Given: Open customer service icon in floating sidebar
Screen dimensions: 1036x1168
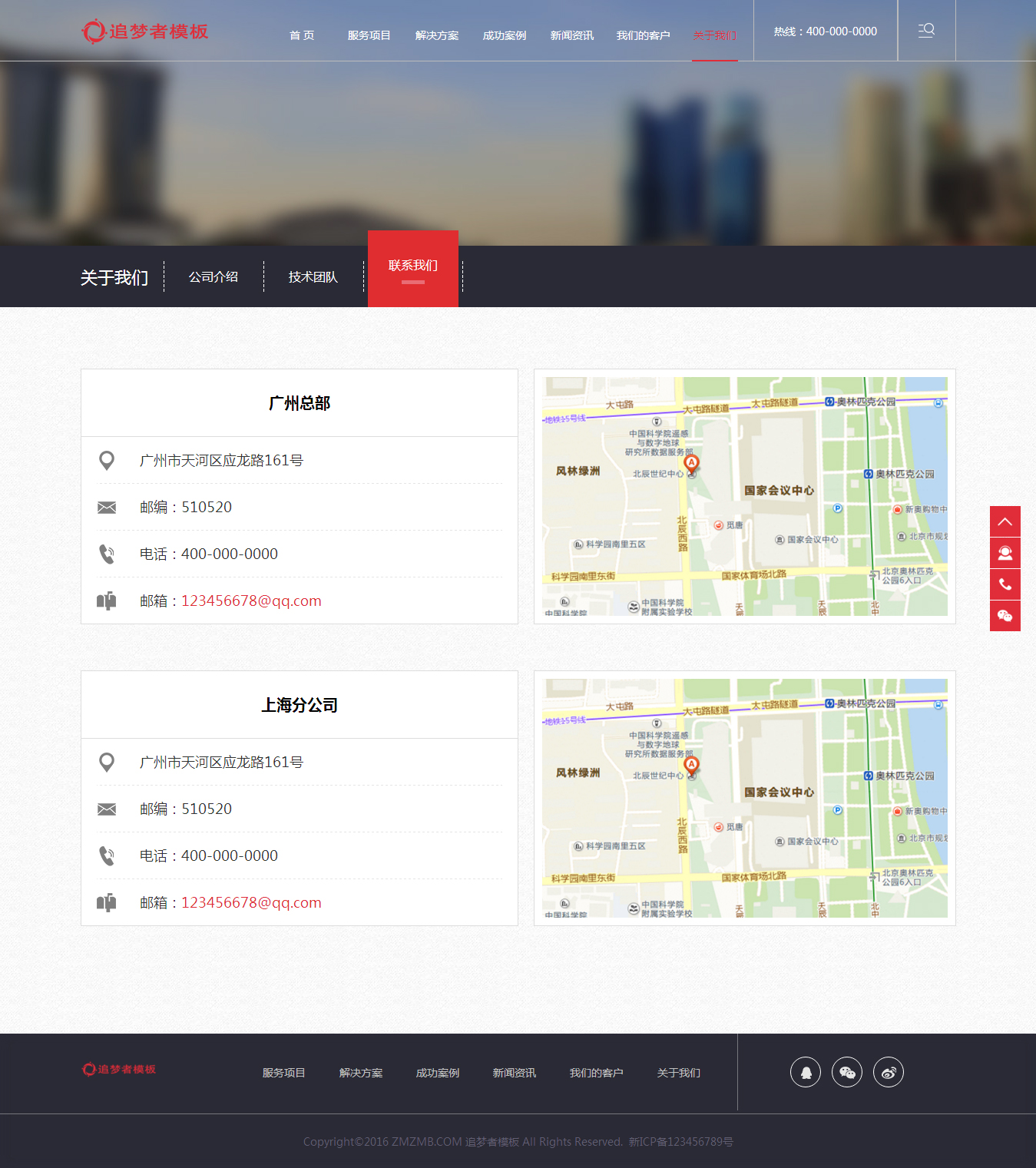Looking at the screenshot, I should coord(1005,553).
